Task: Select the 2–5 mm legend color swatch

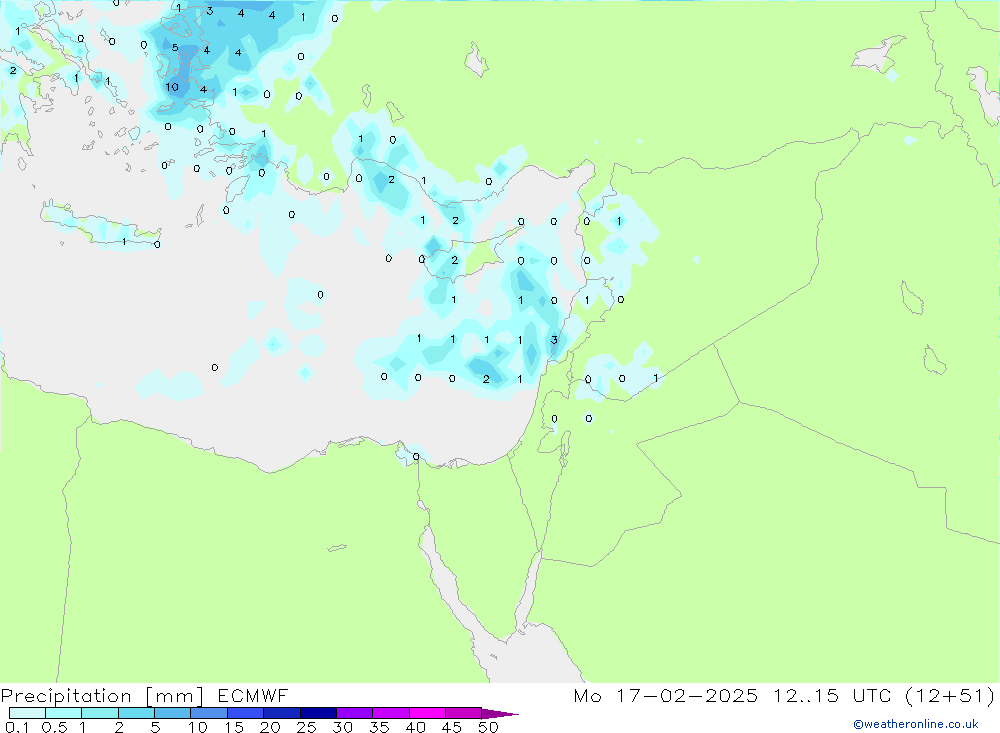Action: pyautogui.click(x=136, y=713)
